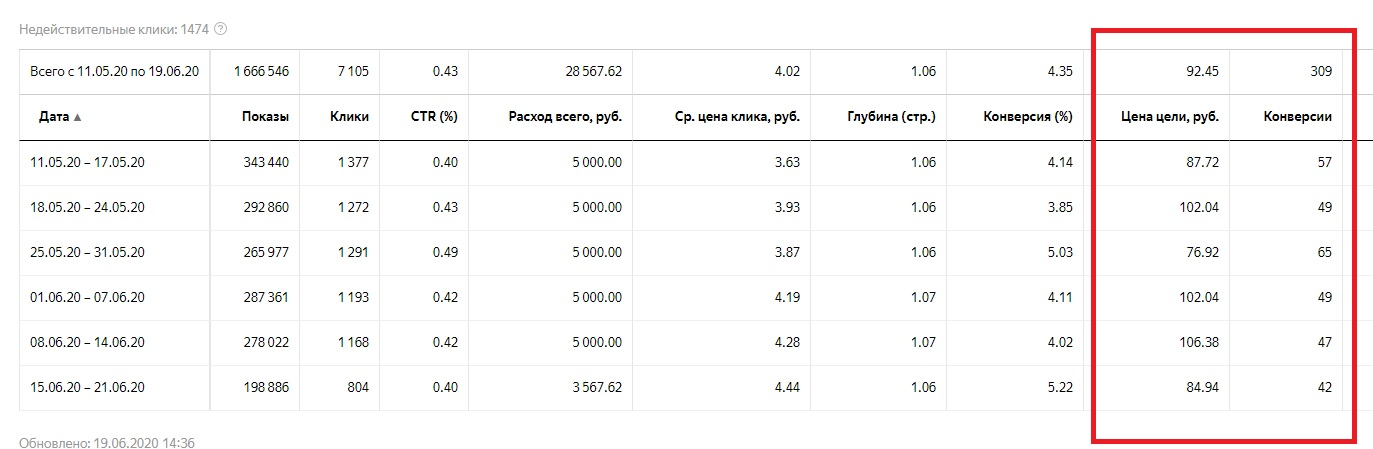Click the help icon beside invalid clicks
Screen dimensions: 1373x449
(x=220, y=29)
